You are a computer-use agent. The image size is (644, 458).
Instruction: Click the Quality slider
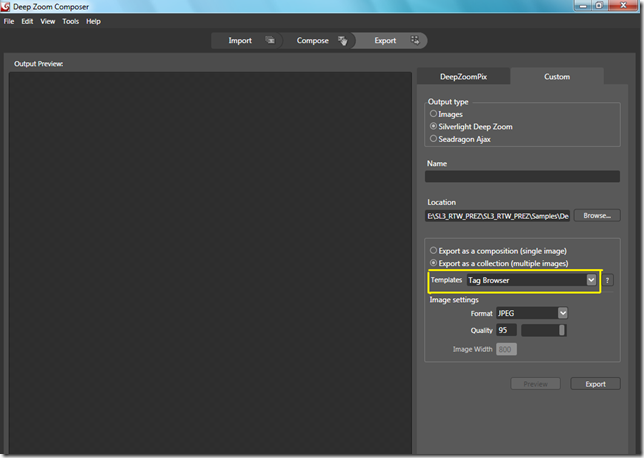pos(544,330)
